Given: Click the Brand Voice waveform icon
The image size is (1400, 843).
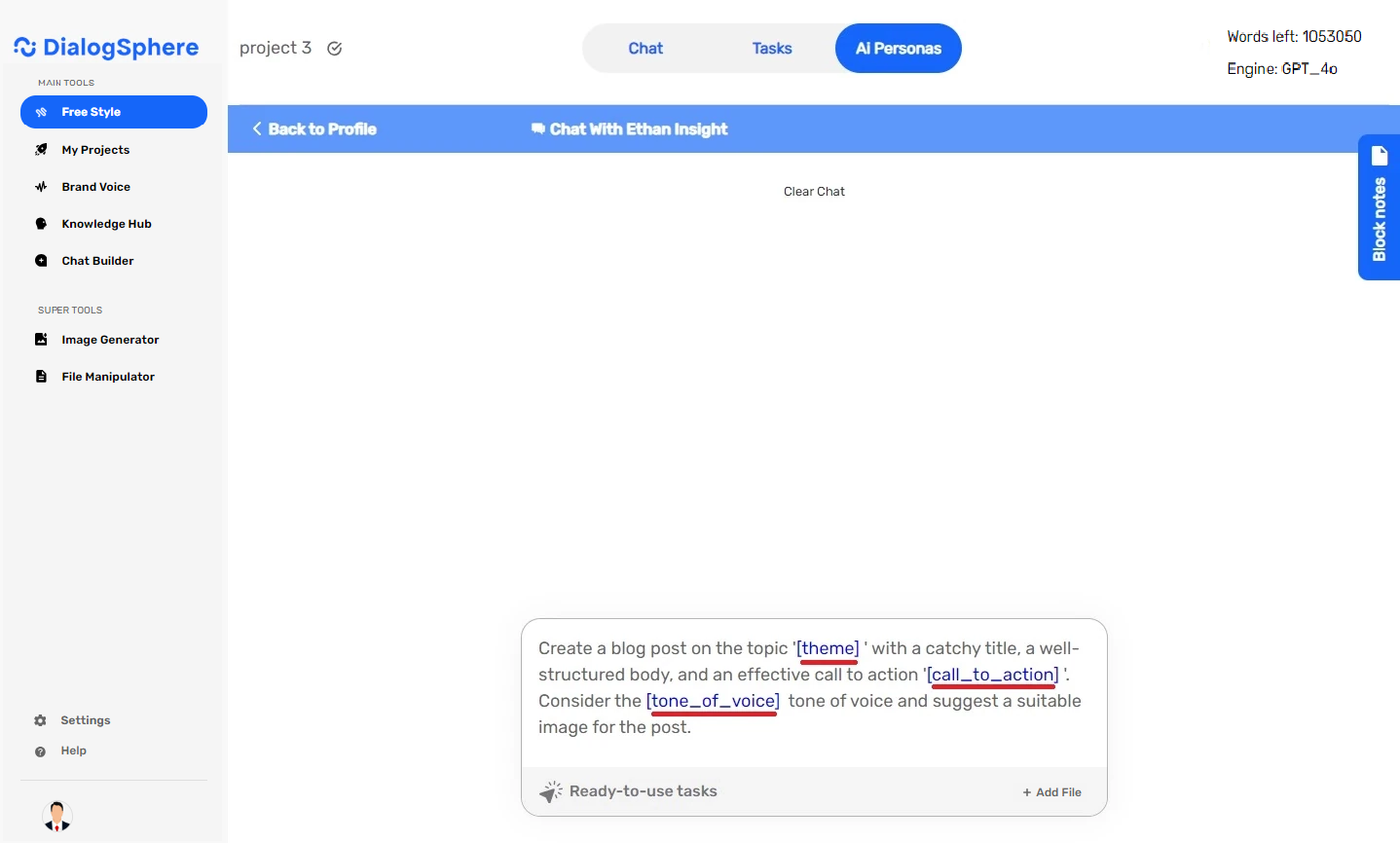Looking at the screenshot, I should 41,187.
